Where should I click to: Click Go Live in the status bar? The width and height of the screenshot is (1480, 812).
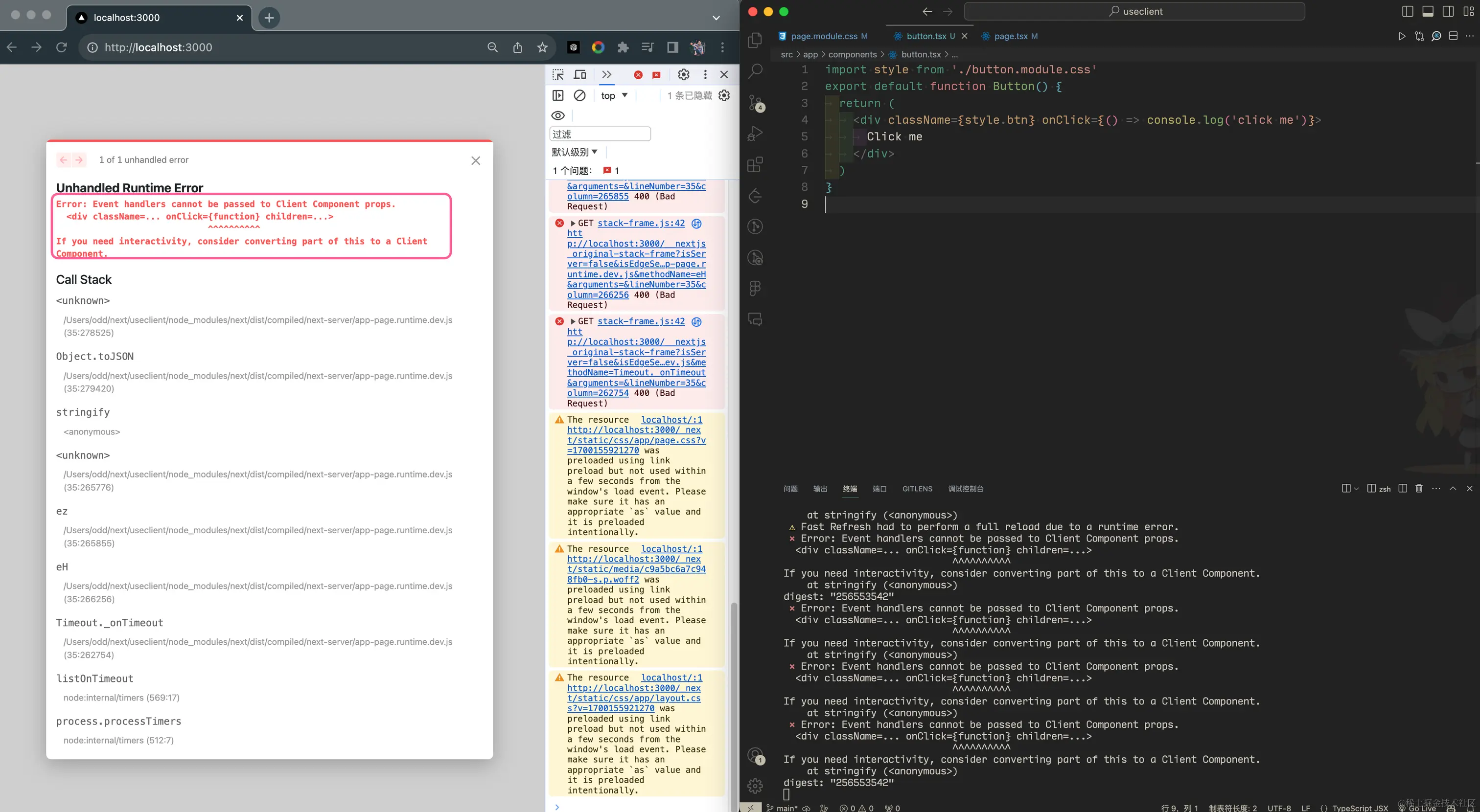(1417, 808)
